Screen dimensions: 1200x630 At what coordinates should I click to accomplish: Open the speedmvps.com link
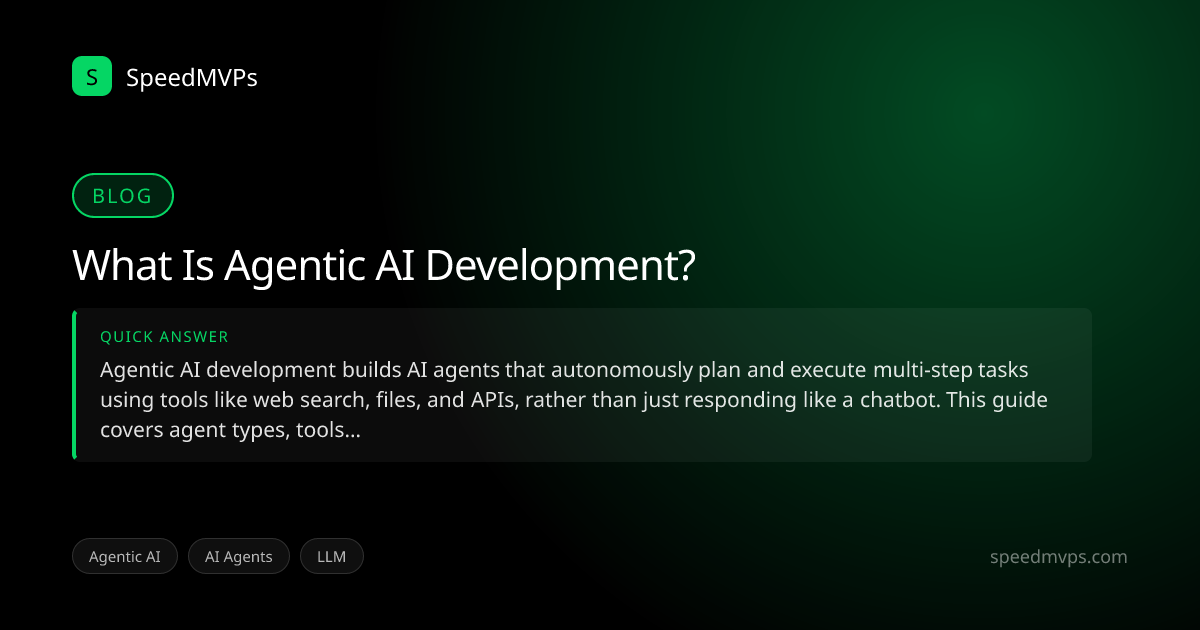point(1058,557)
